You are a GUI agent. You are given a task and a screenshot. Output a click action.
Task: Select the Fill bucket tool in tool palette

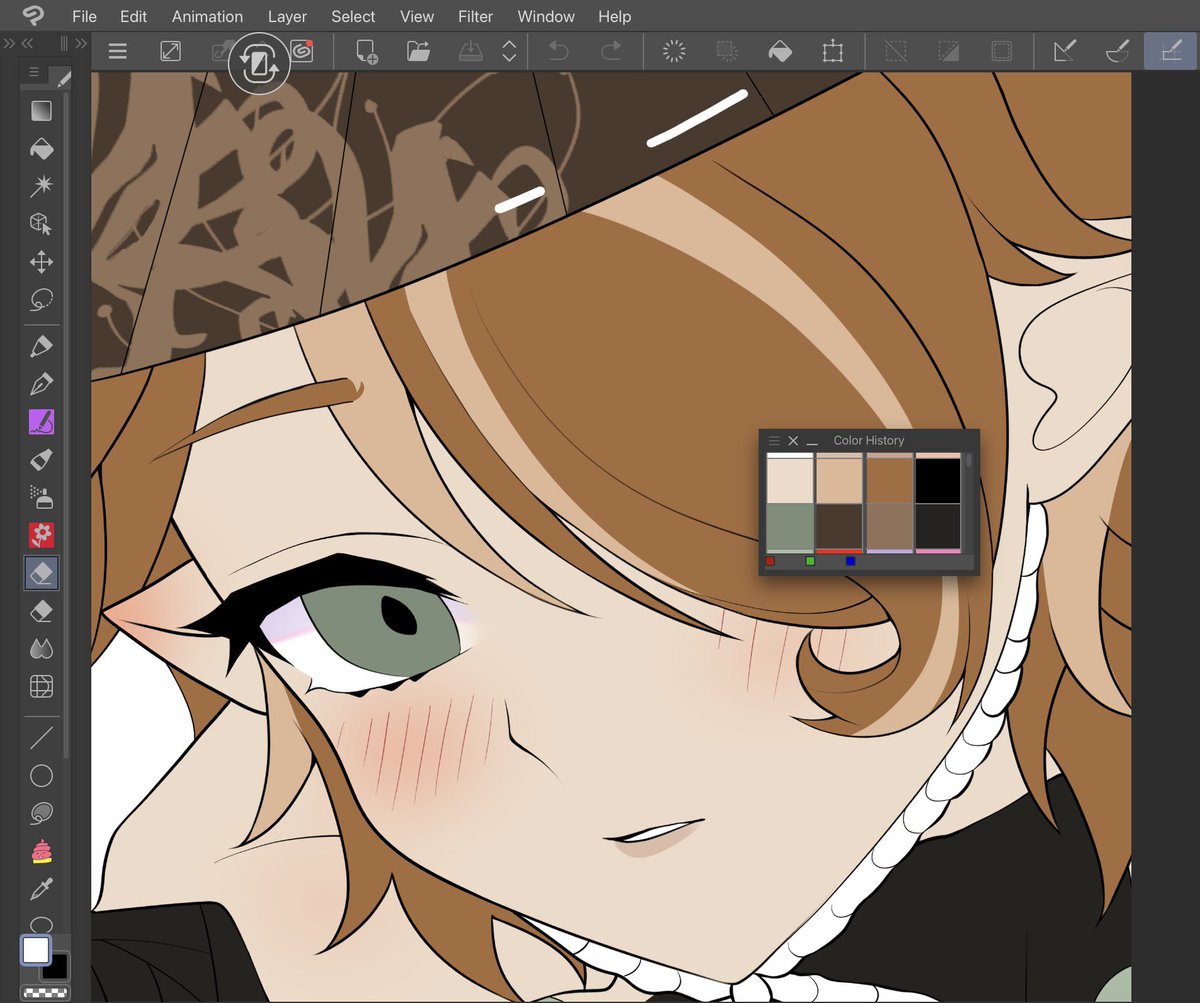pos(41,149)
